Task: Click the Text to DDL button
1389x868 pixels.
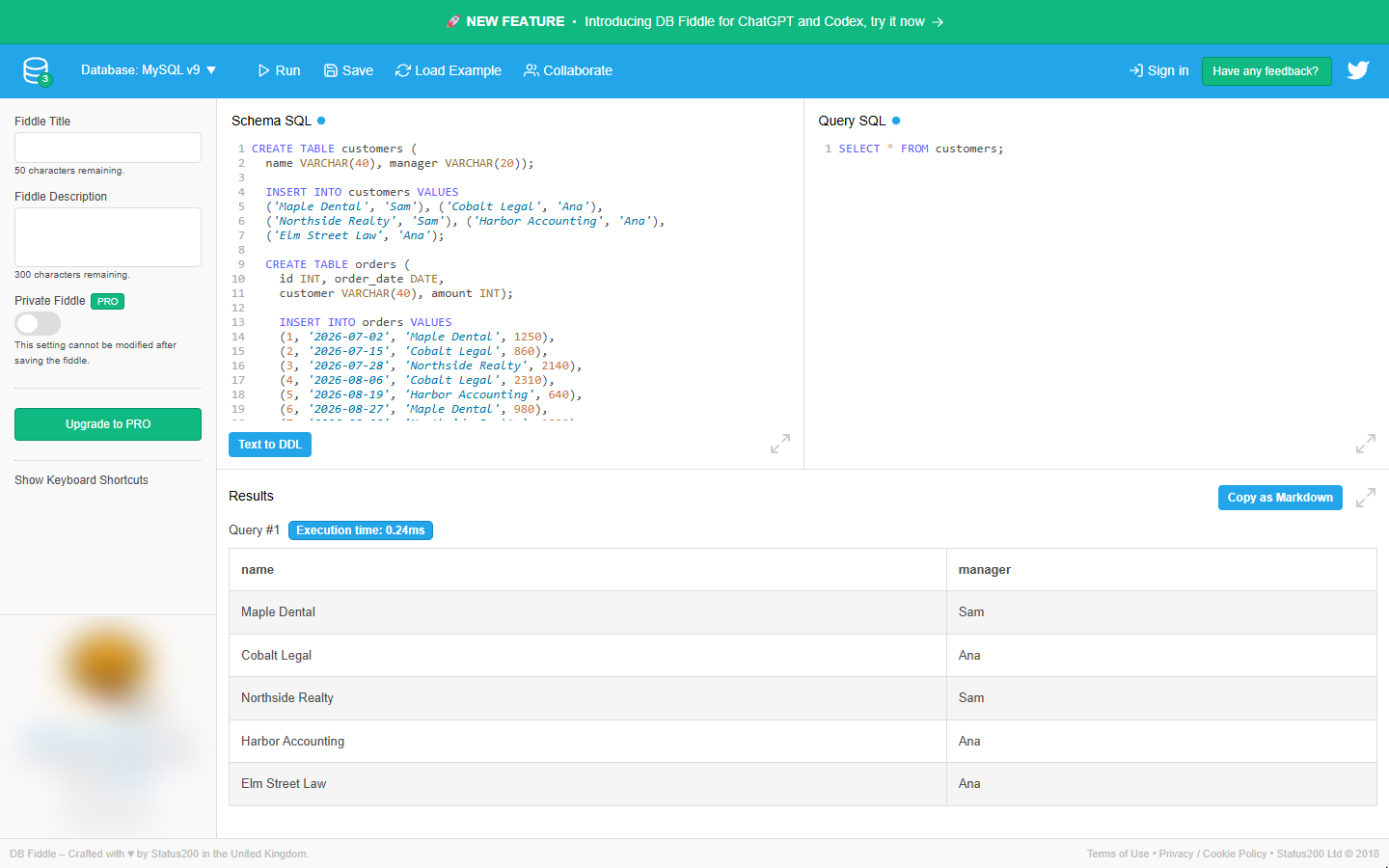Action: (x=270, y=444)
